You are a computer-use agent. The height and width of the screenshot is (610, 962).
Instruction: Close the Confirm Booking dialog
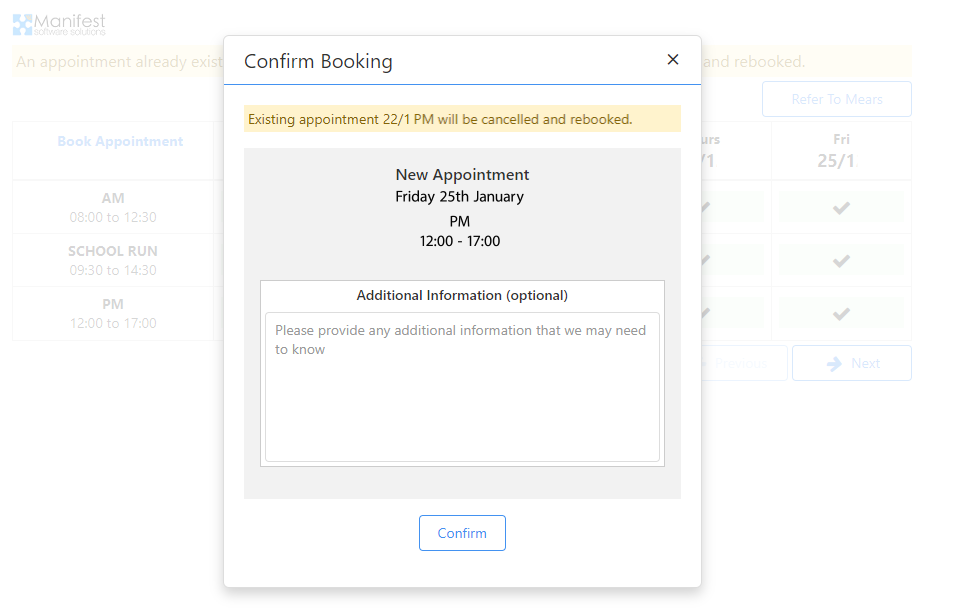673,60
